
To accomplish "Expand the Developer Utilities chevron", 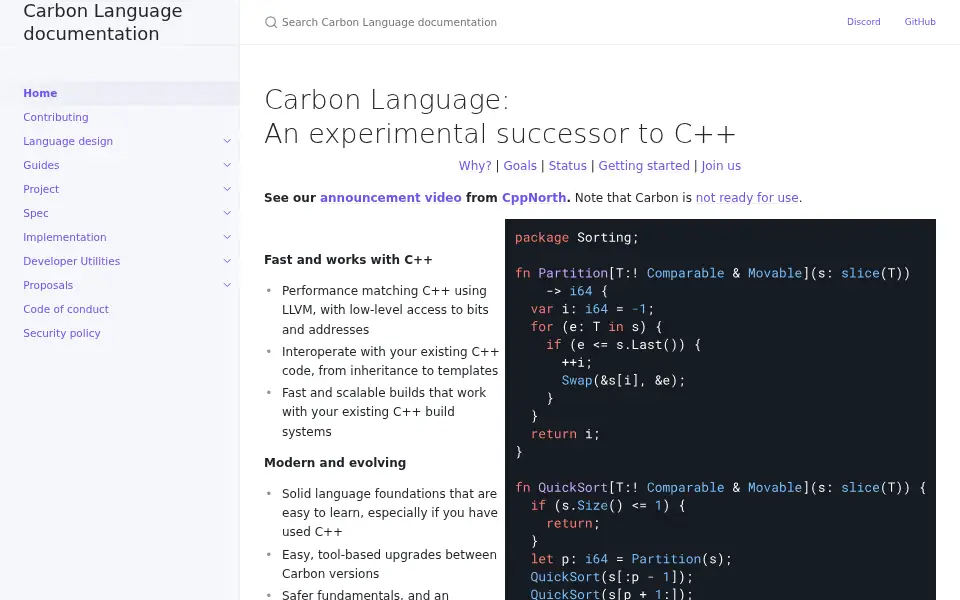I will (227, 261).
